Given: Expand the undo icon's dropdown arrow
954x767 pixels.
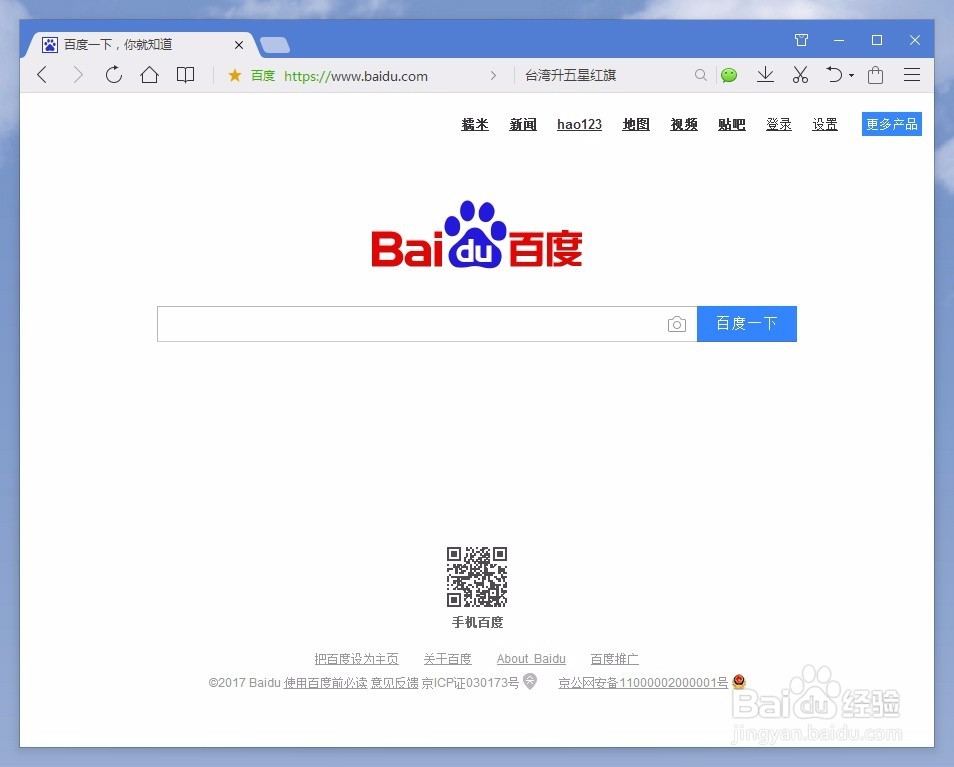Looking at the screenshot, I should click(x=851, y=75).
